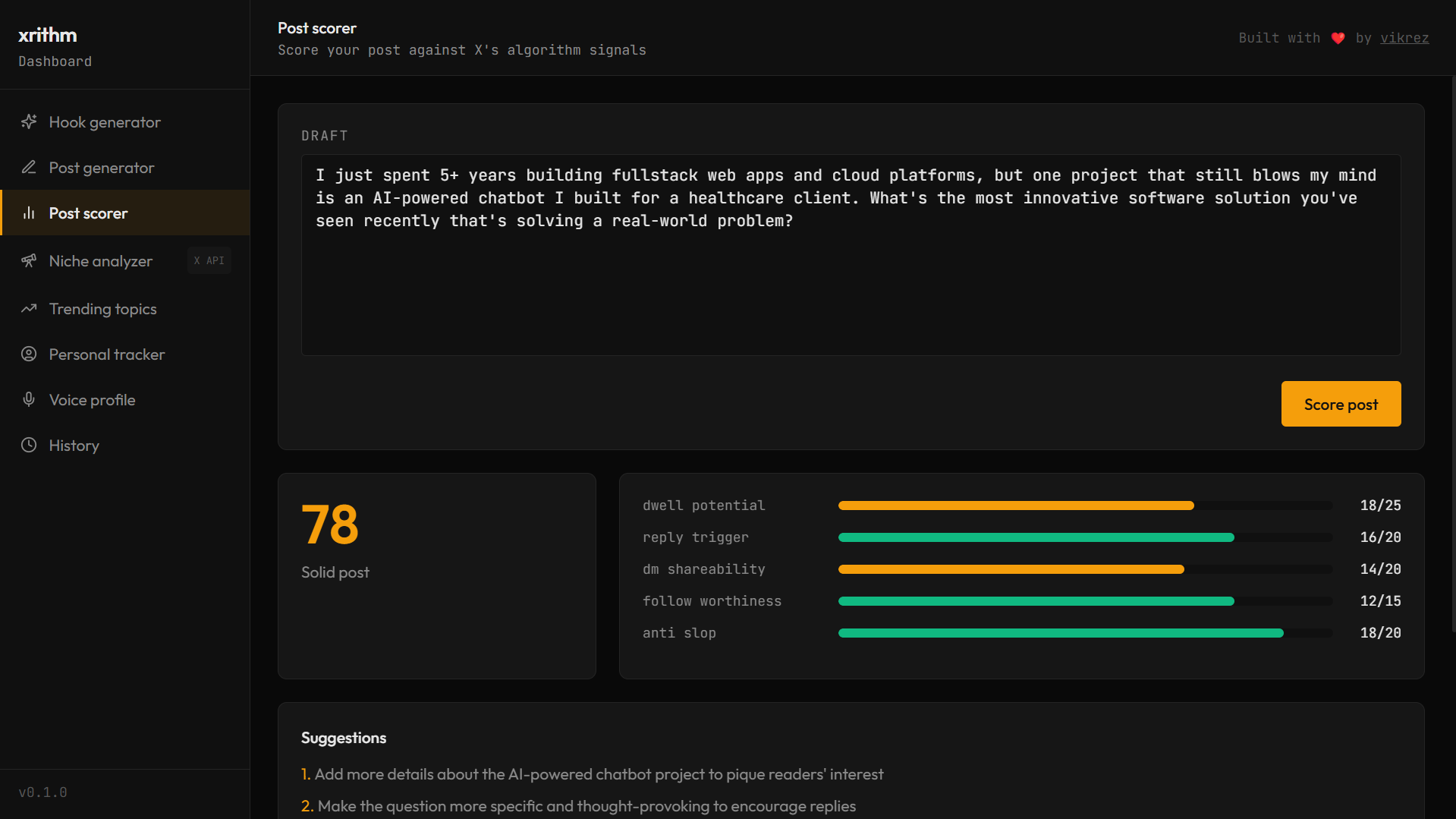Screen dimensions: 1456x819
Task: Click the first suggestion about chatbot details
Action: [x=593, y=774]
